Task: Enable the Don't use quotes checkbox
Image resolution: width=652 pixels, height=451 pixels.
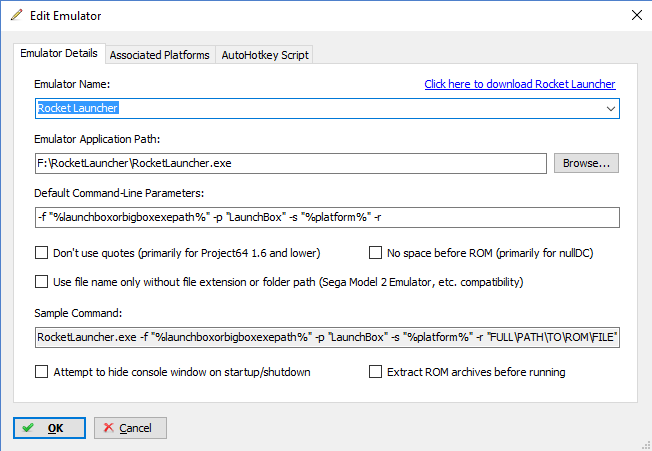Action: coord(42,253)
